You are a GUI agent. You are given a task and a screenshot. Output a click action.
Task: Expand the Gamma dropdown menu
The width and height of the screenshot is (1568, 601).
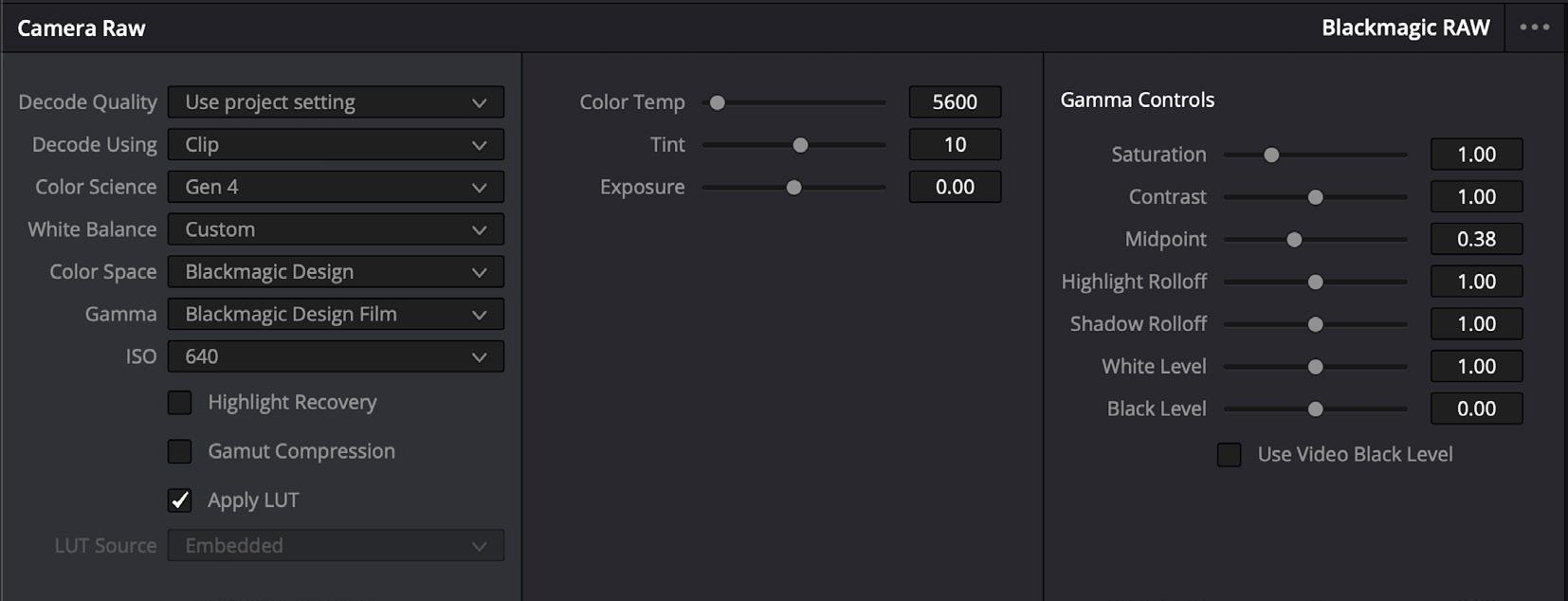336,314
